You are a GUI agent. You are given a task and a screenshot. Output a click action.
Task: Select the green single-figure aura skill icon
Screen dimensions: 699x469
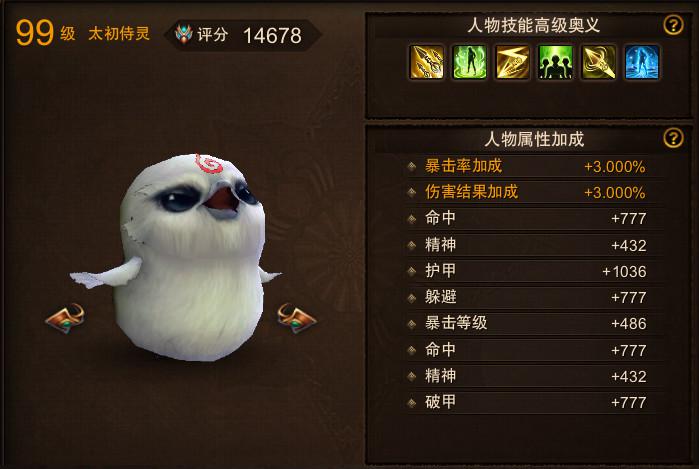point(469,62)
